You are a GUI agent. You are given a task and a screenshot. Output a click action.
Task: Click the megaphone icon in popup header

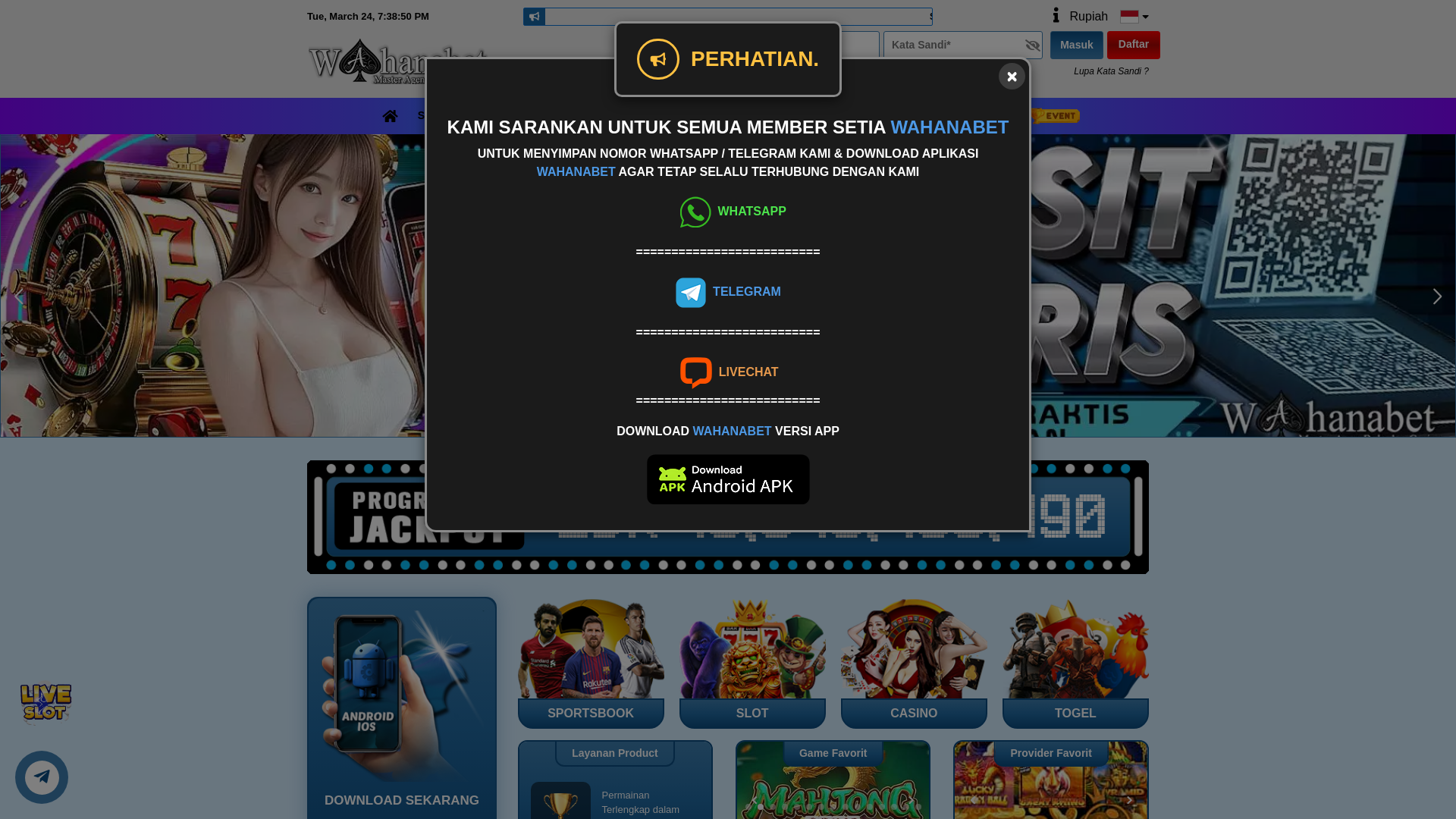[658, 59]
